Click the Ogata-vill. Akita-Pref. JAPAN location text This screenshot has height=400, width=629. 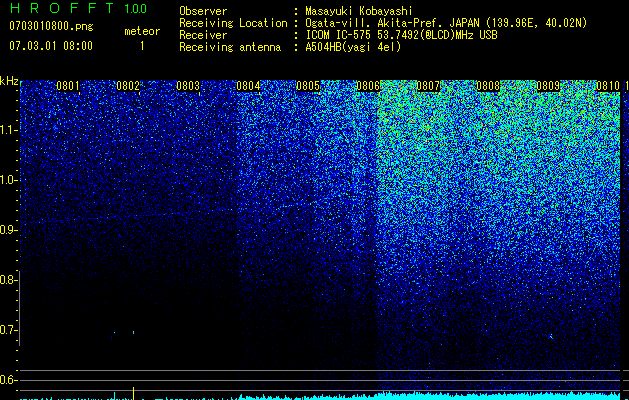446,23
